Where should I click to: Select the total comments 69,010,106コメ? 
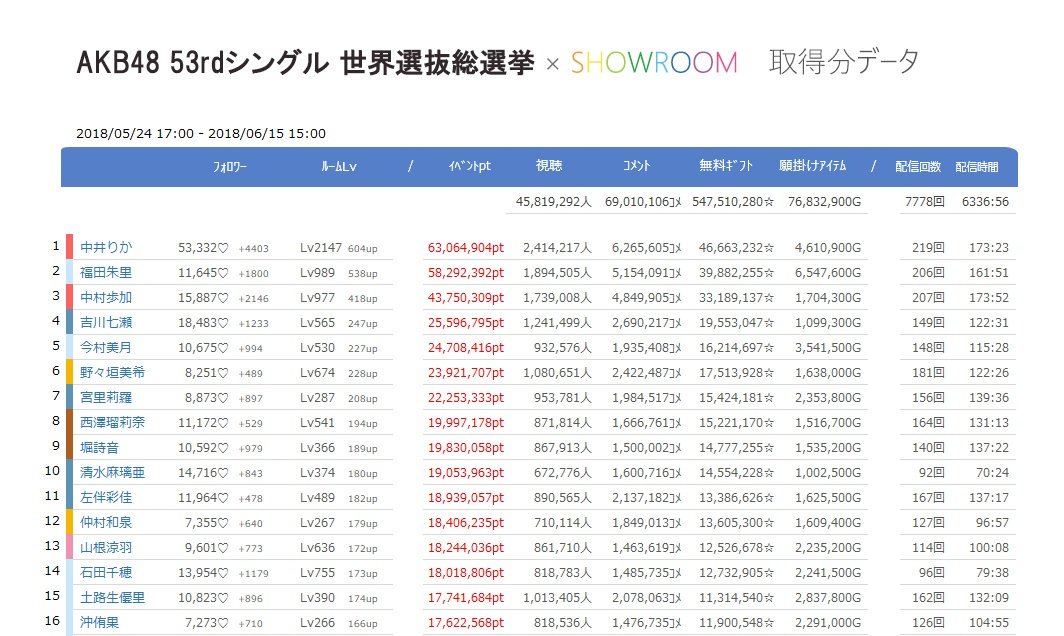643,202
